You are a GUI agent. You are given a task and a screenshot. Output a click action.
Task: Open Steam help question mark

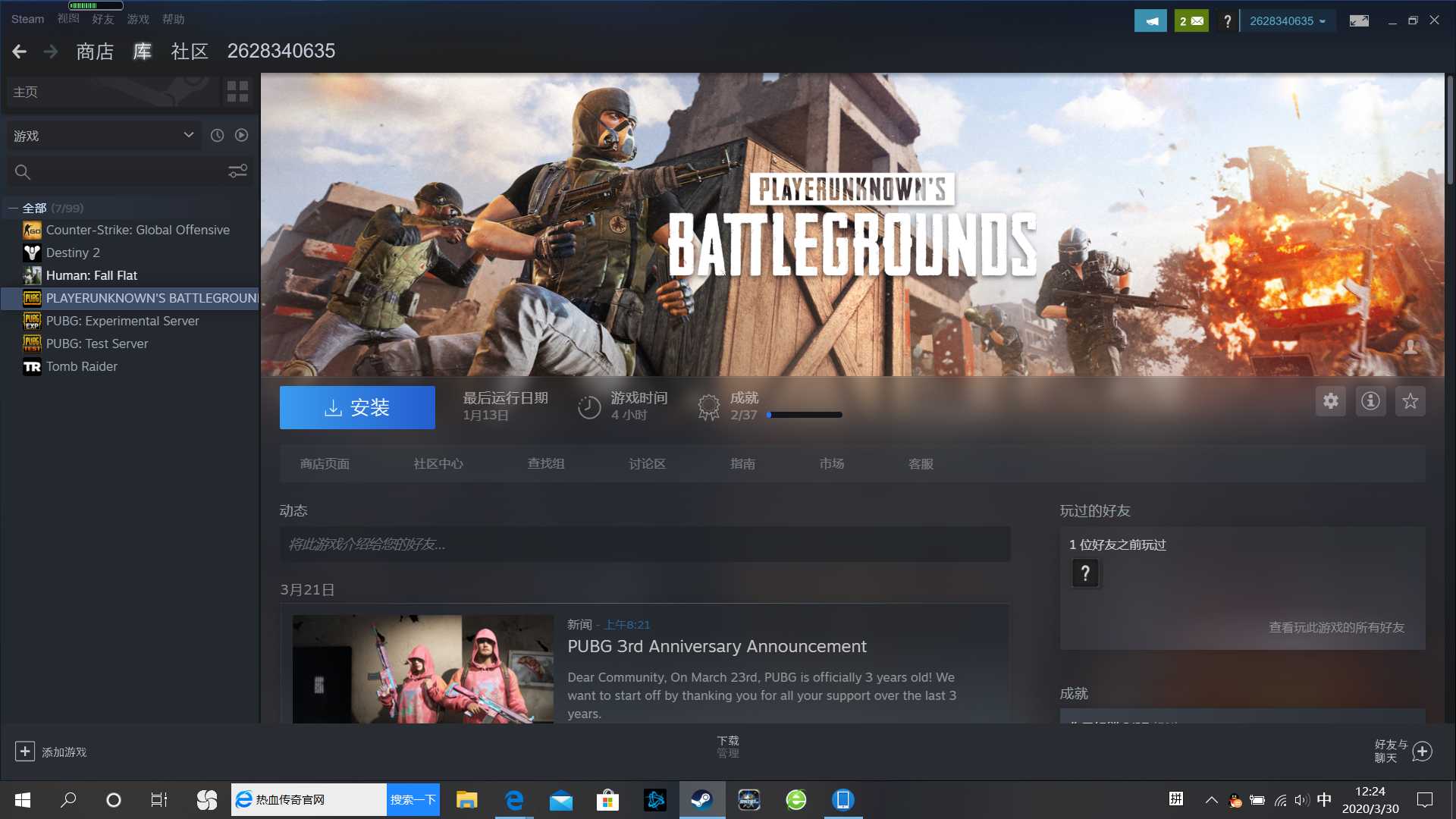(x=1227, y=20)
